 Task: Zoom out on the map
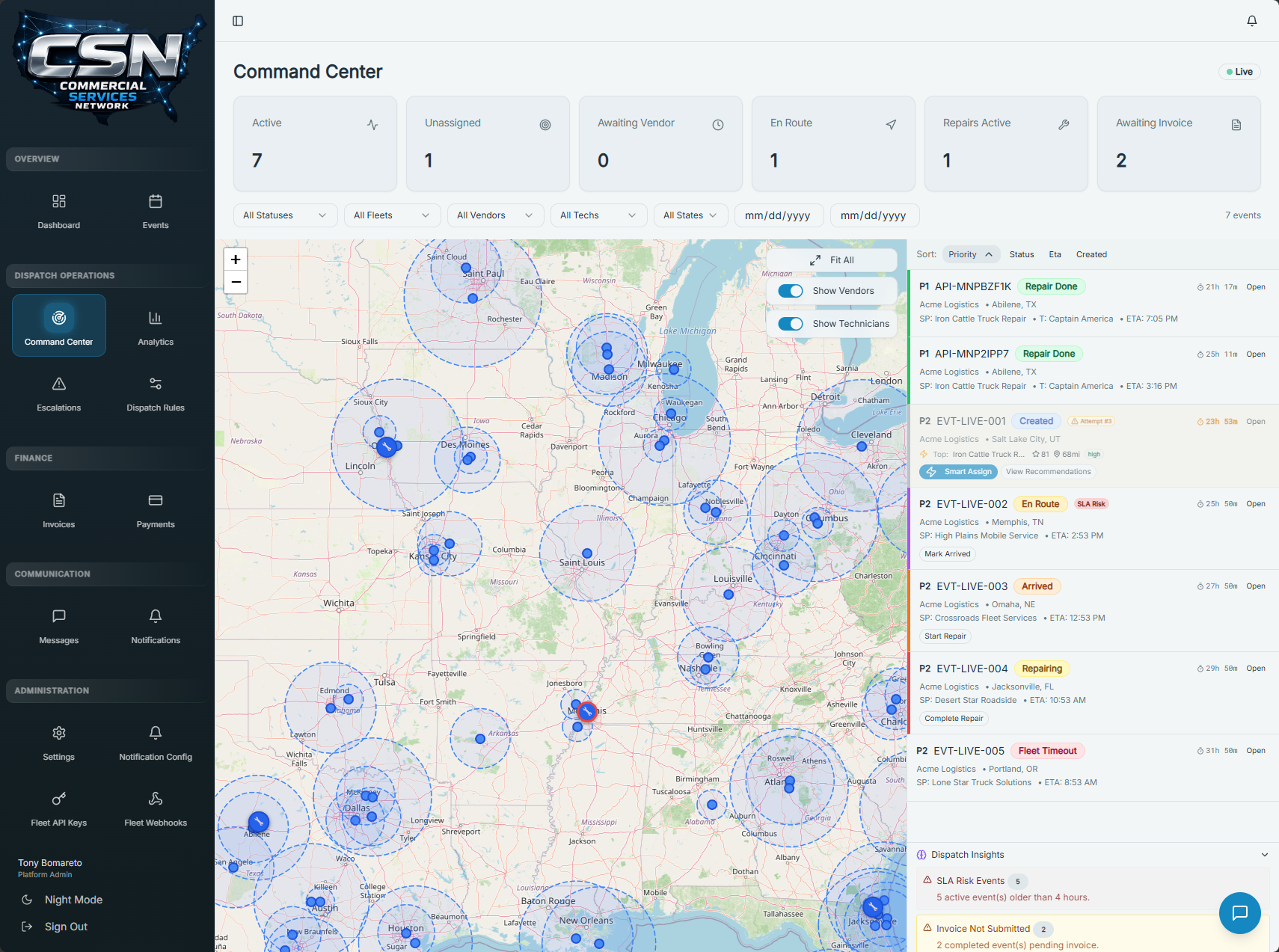(236, 282)
